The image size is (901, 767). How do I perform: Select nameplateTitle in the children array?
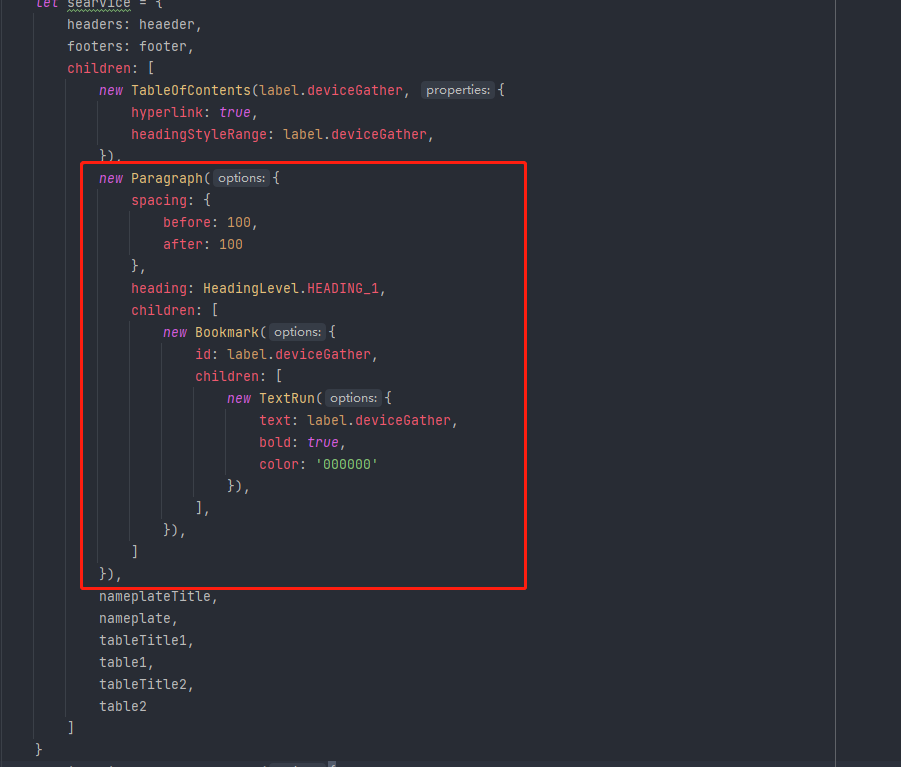[156, 596]
